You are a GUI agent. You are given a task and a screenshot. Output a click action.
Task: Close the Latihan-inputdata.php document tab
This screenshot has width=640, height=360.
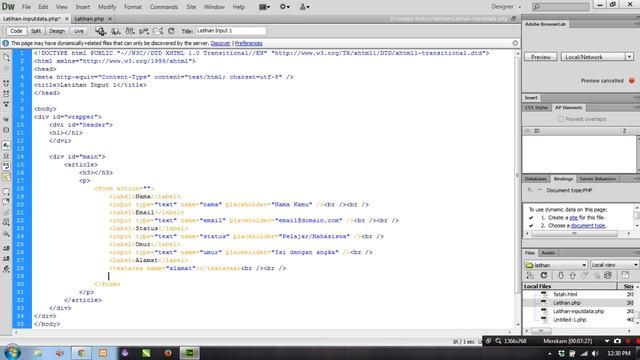[67, 19]
